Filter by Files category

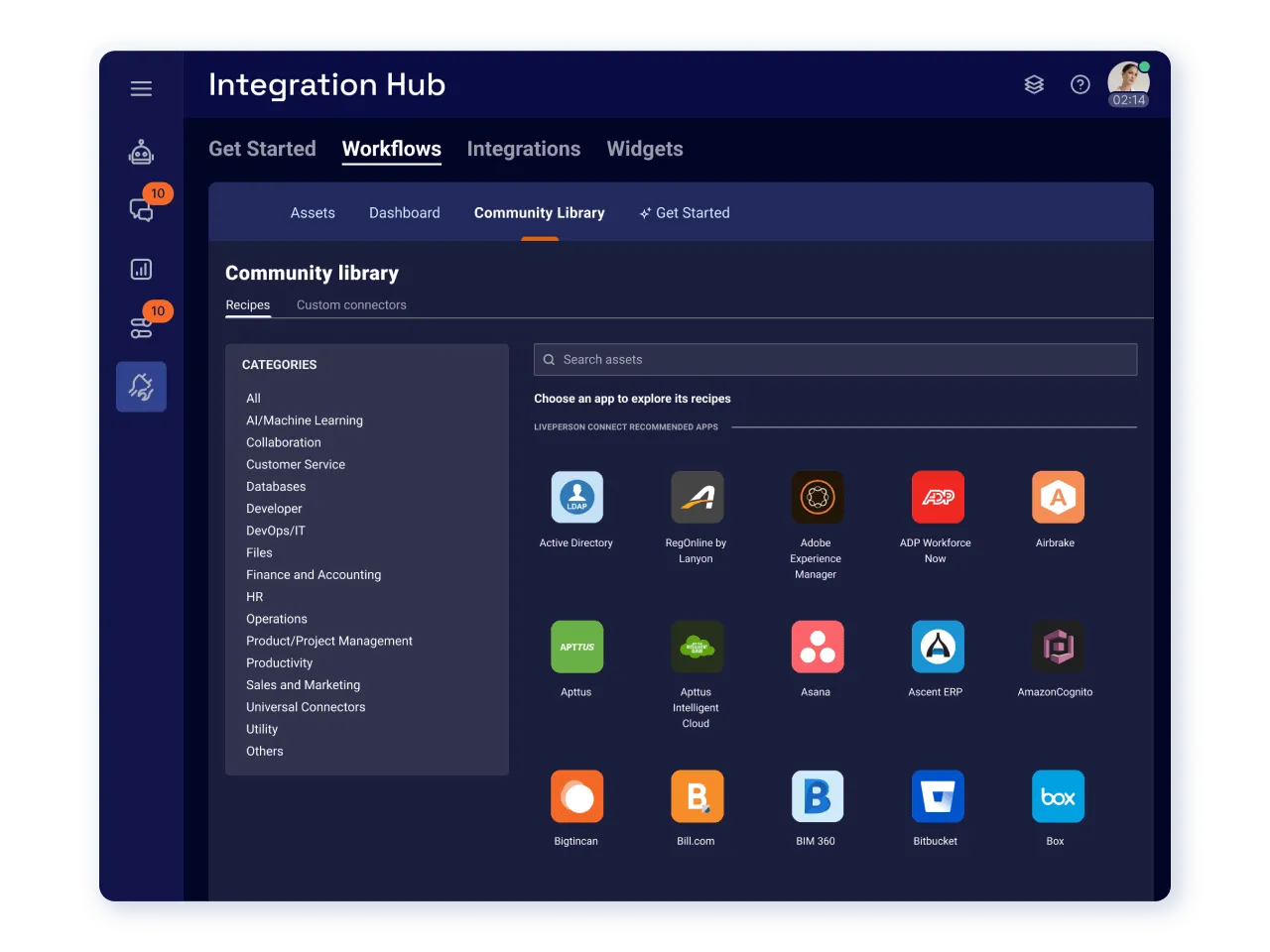pos(259,552)
